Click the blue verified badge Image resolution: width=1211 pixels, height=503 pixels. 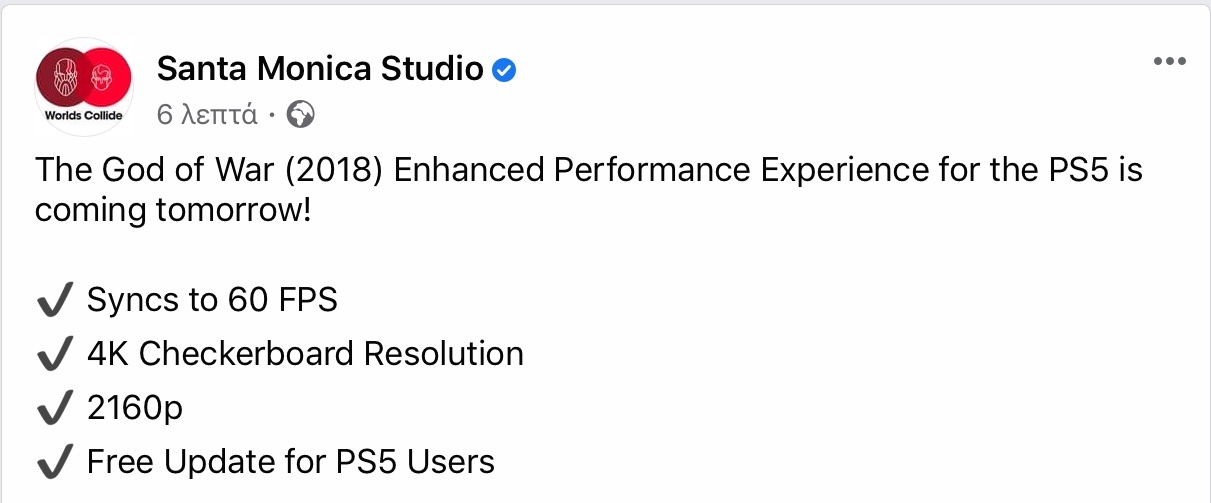pos(504,70)
